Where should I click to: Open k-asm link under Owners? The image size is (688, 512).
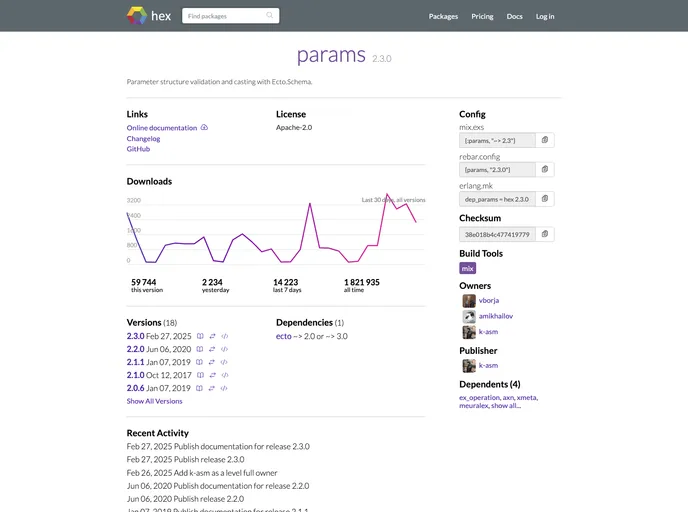(488, 332)
